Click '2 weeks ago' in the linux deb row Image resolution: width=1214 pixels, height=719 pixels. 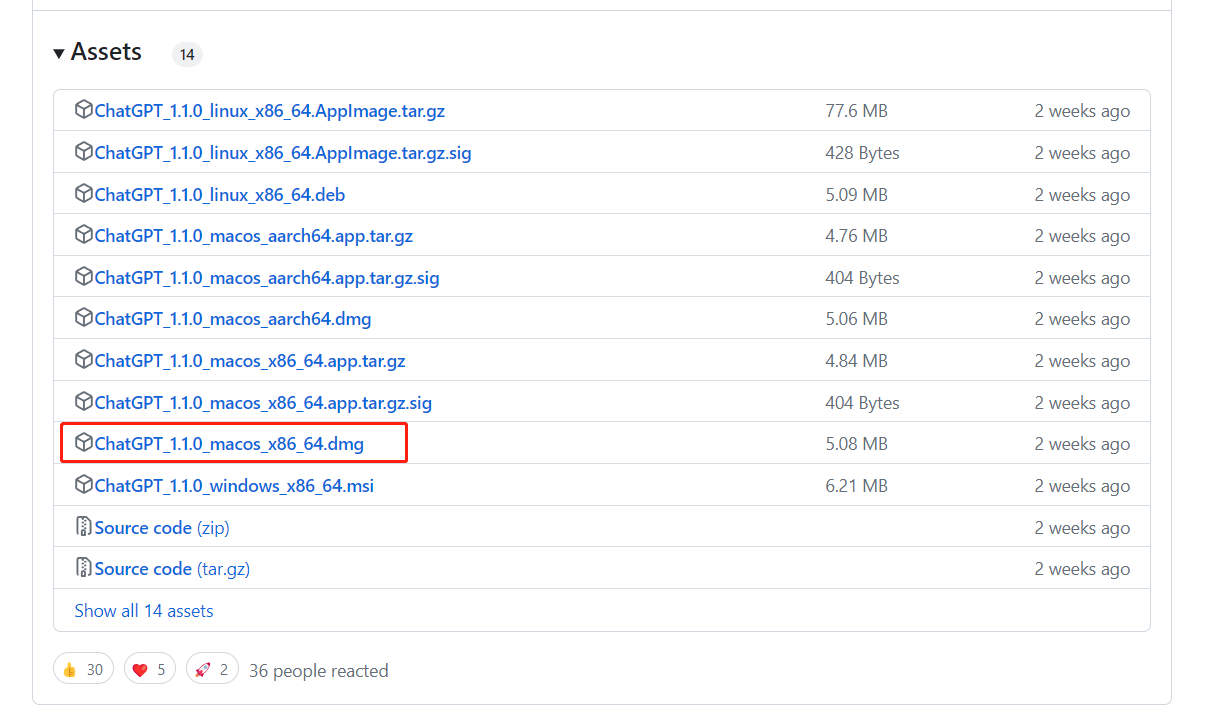[x=1082, y=195]
